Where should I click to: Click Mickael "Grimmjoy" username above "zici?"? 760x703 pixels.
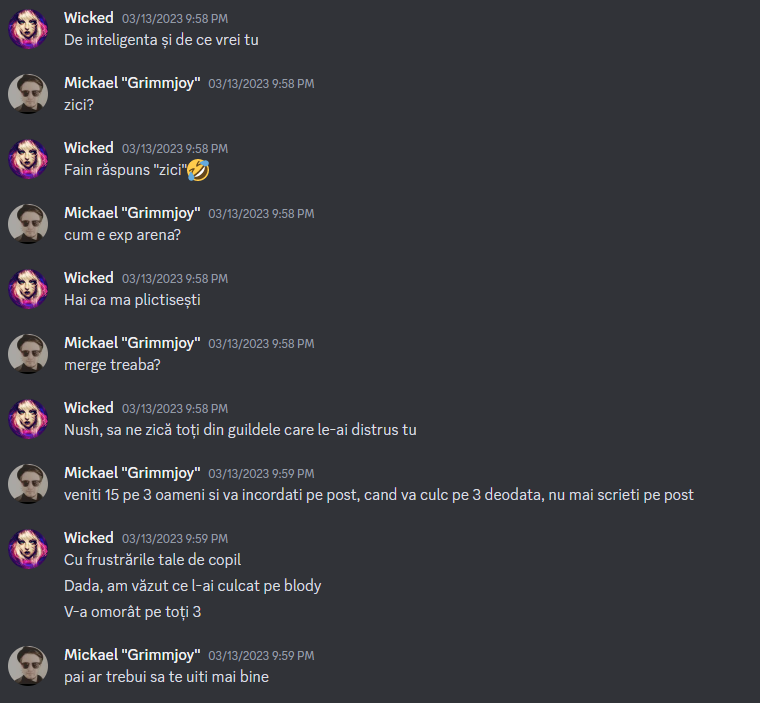point(132,83)
